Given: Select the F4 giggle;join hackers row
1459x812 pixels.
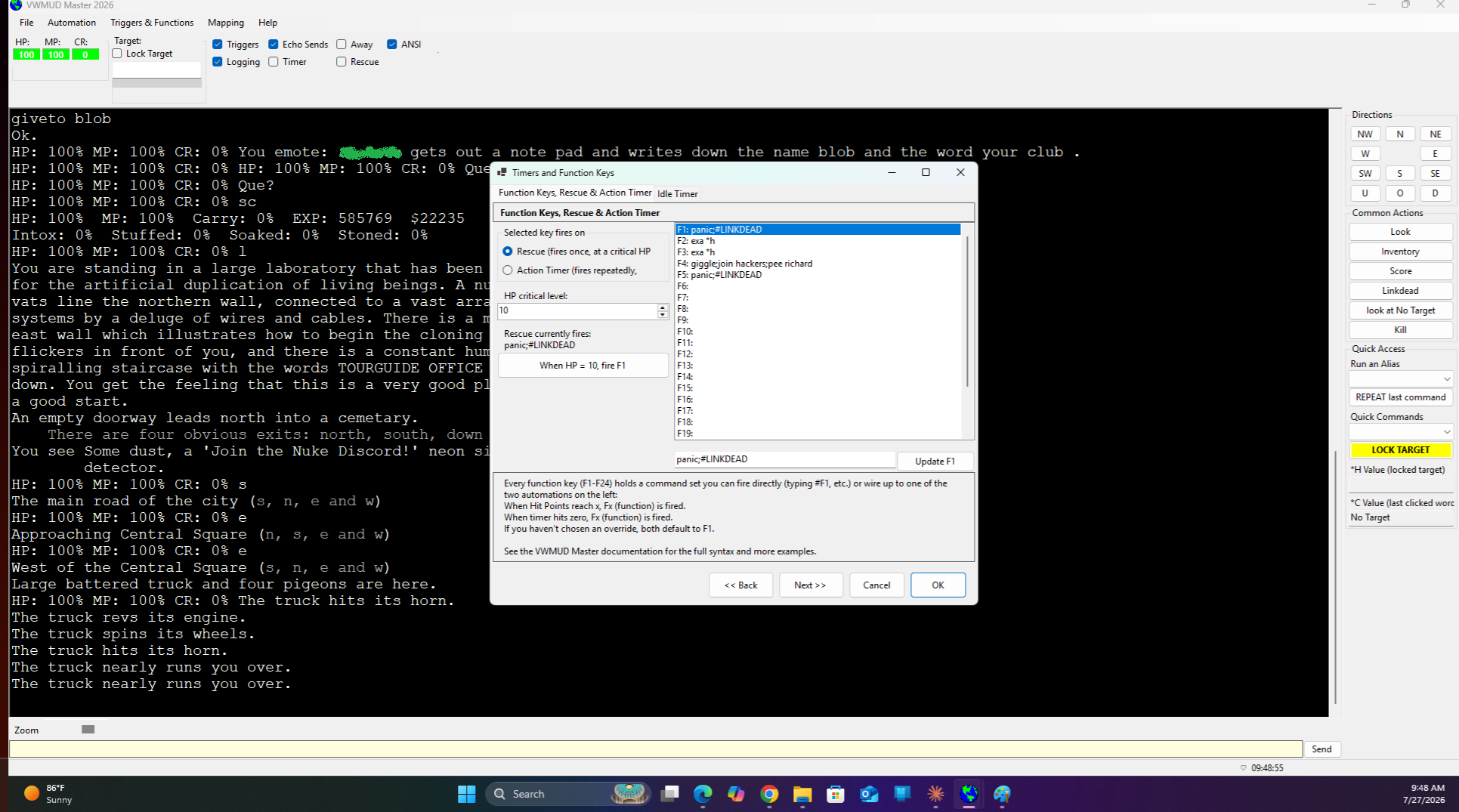Looking at the screenshot, I should (818, 264).
